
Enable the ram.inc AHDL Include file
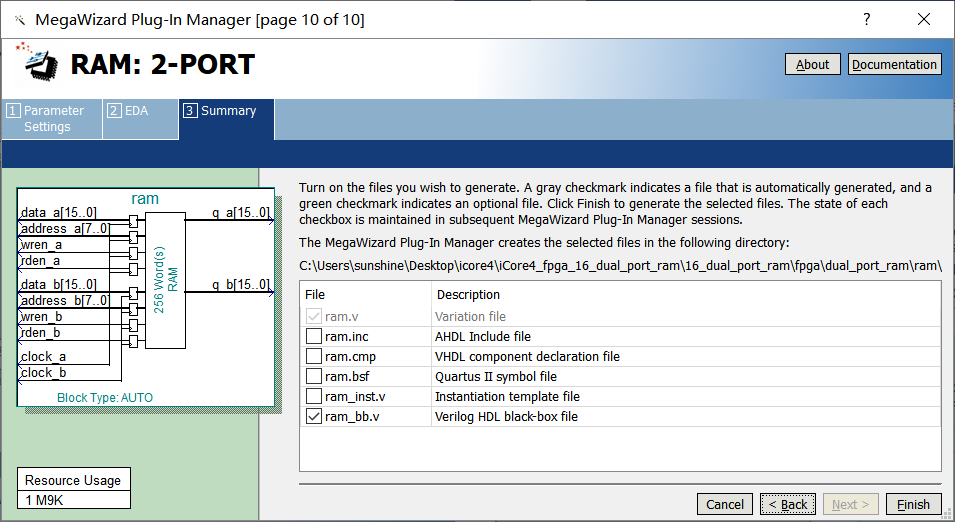click(314, 337)
